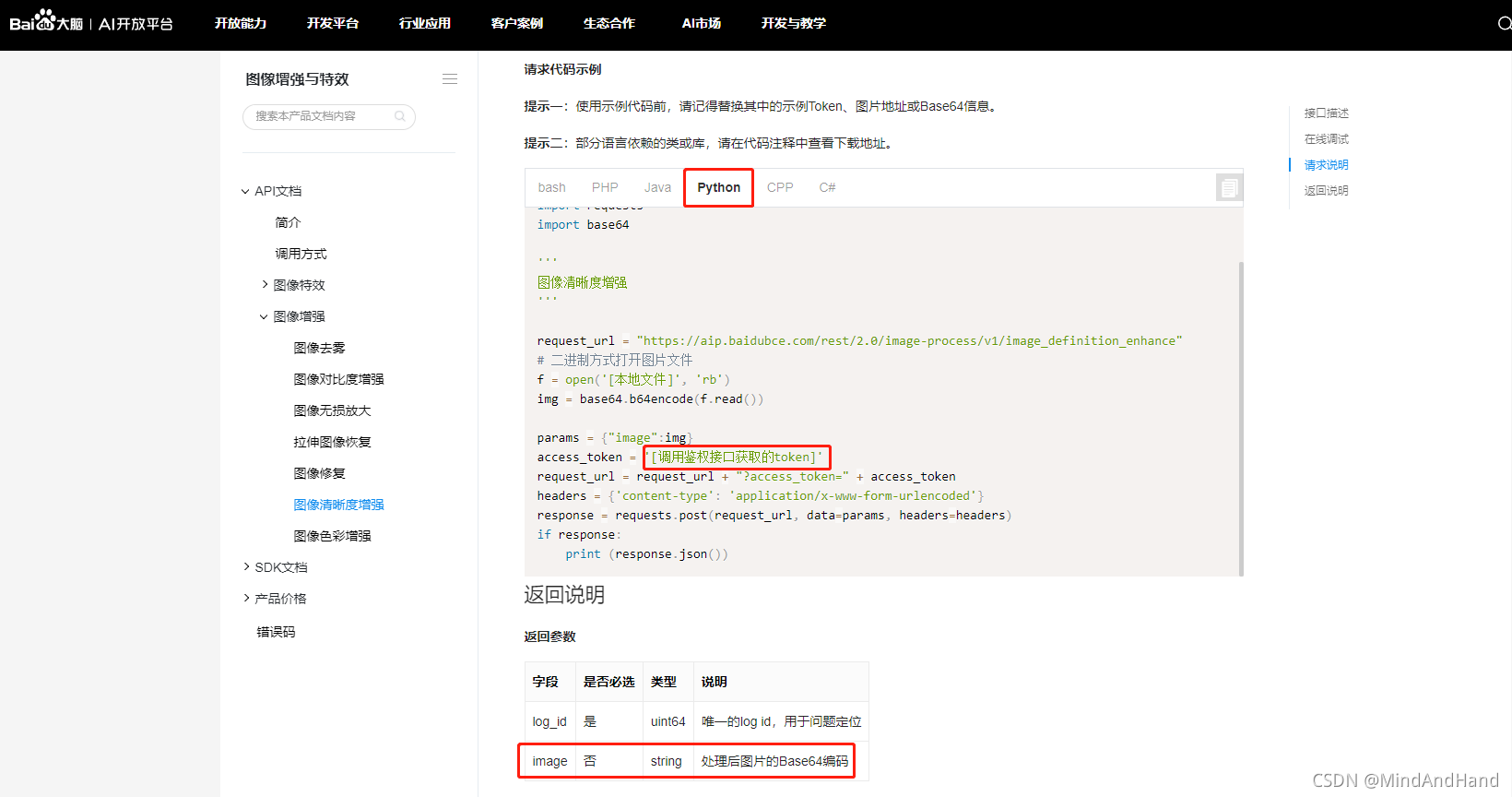Expand the SDK文档 section

tap(246, 567)
